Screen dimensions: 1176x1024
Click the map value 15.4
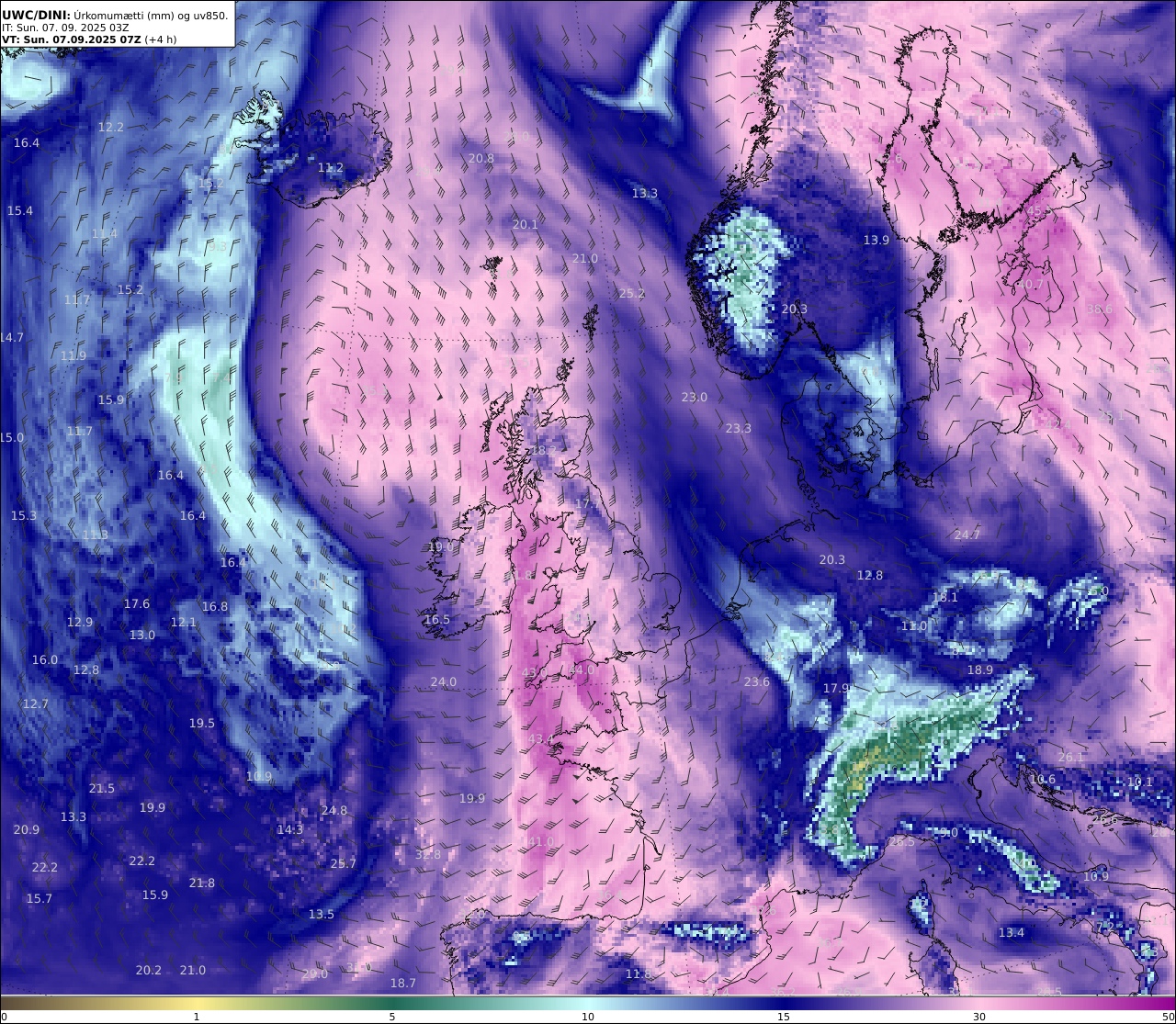pyautogui.click(x=20, y=211)
